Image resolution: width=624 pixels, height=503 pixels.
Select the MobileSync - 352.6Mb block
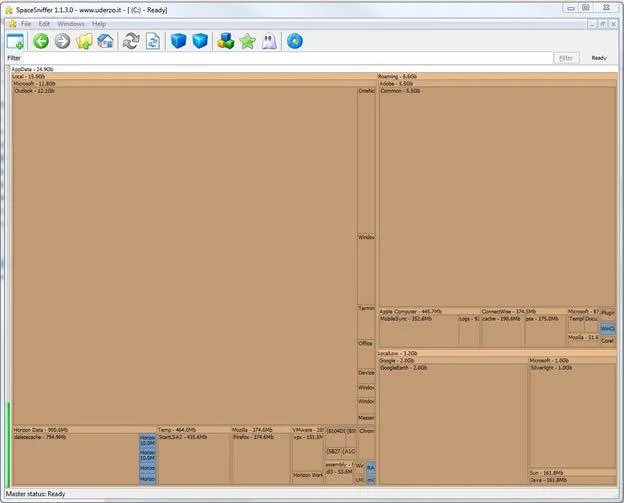click(419, 331)
